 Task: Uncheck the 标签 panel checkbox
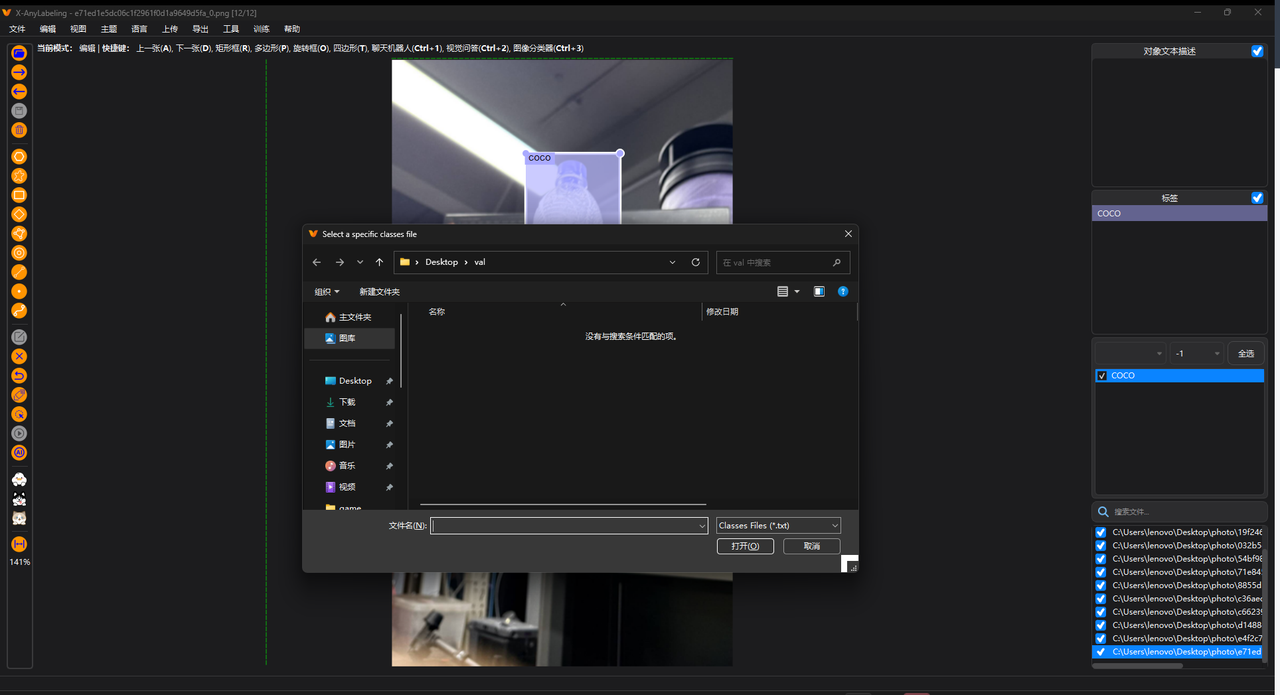coord(1257,198)
